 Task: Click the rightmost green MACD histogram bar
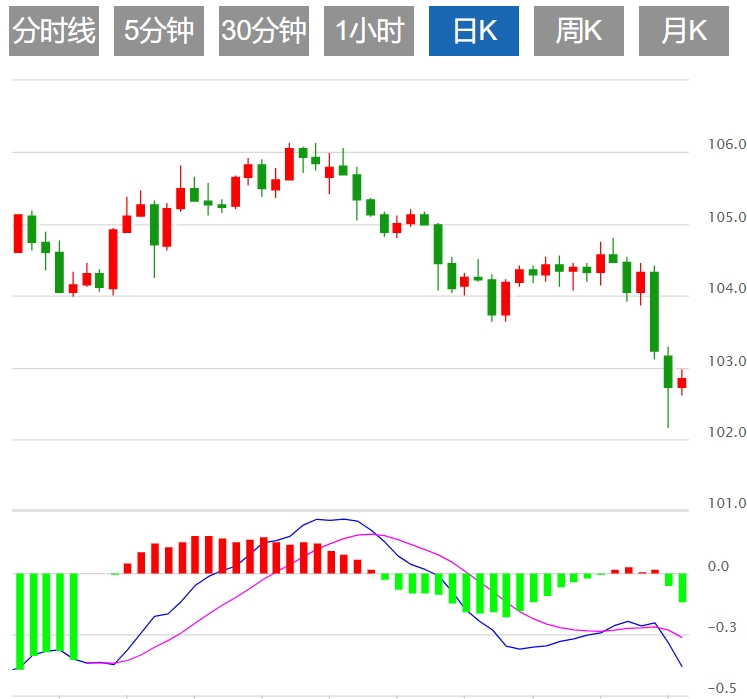tap(682, 588)
